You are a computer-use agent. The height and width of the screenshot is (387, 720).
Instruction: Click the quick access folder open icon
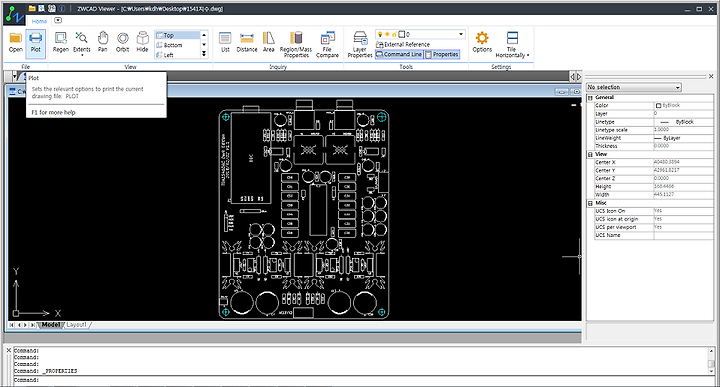click(32, 8)
